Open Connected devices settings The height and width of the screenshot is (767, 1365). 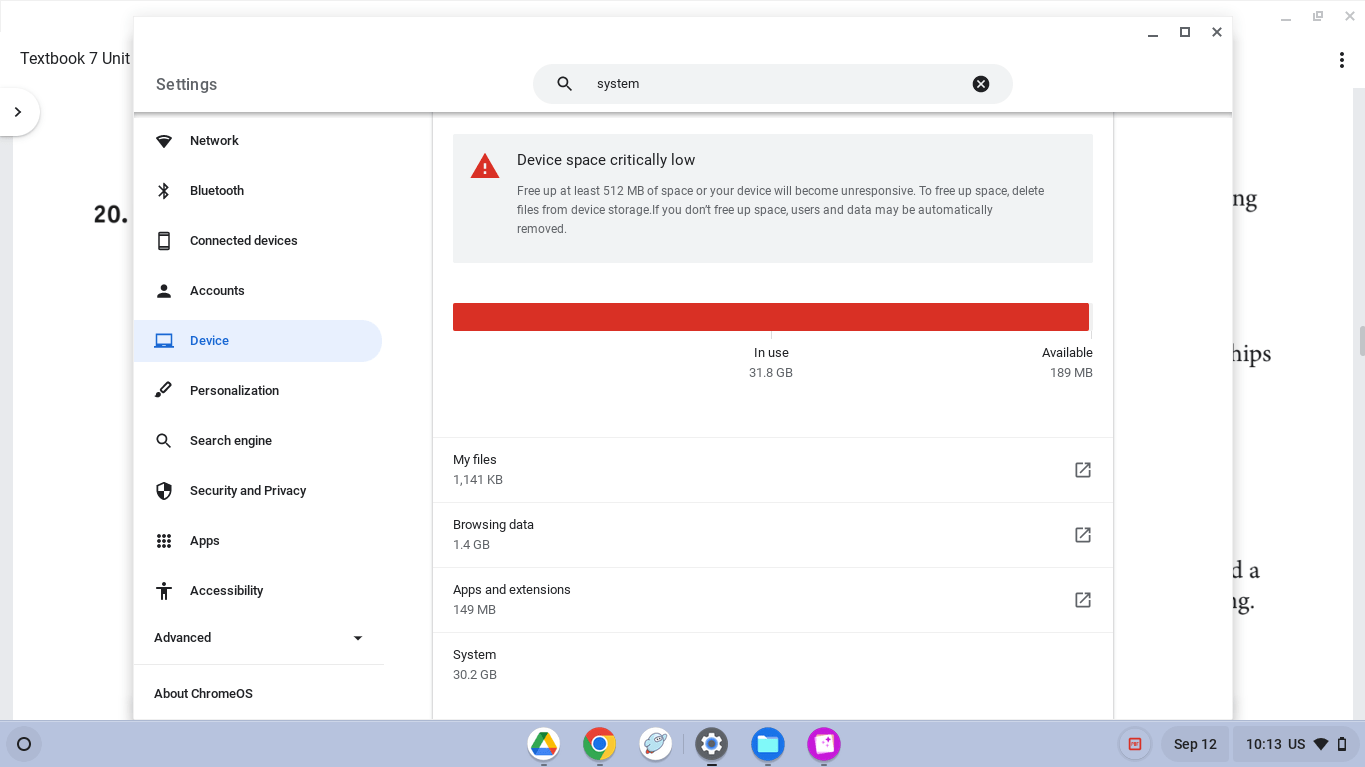243,240
